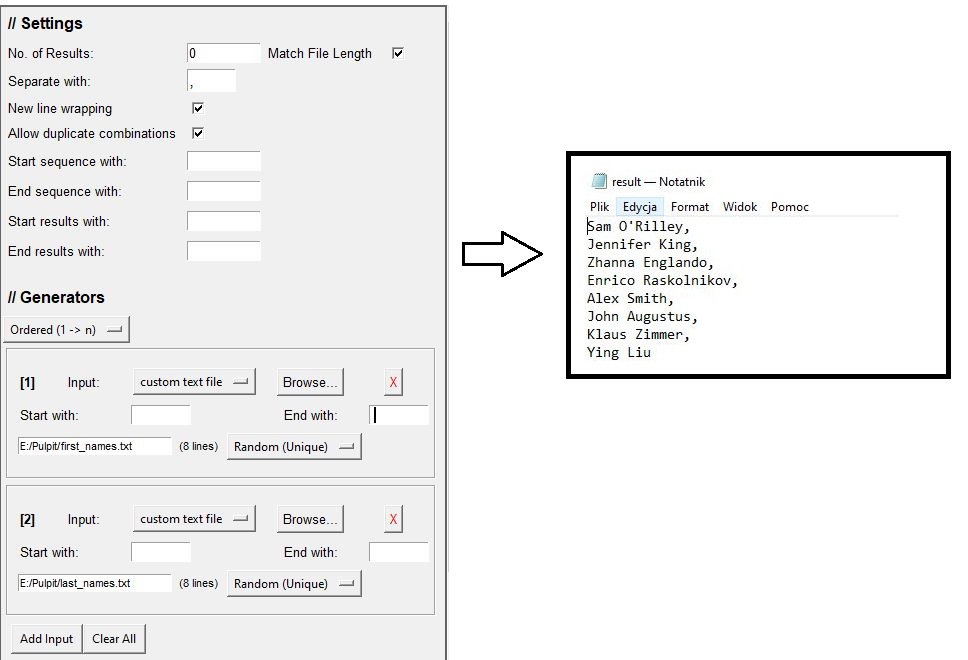Focus the Start results with field

[x=223, y=221]
